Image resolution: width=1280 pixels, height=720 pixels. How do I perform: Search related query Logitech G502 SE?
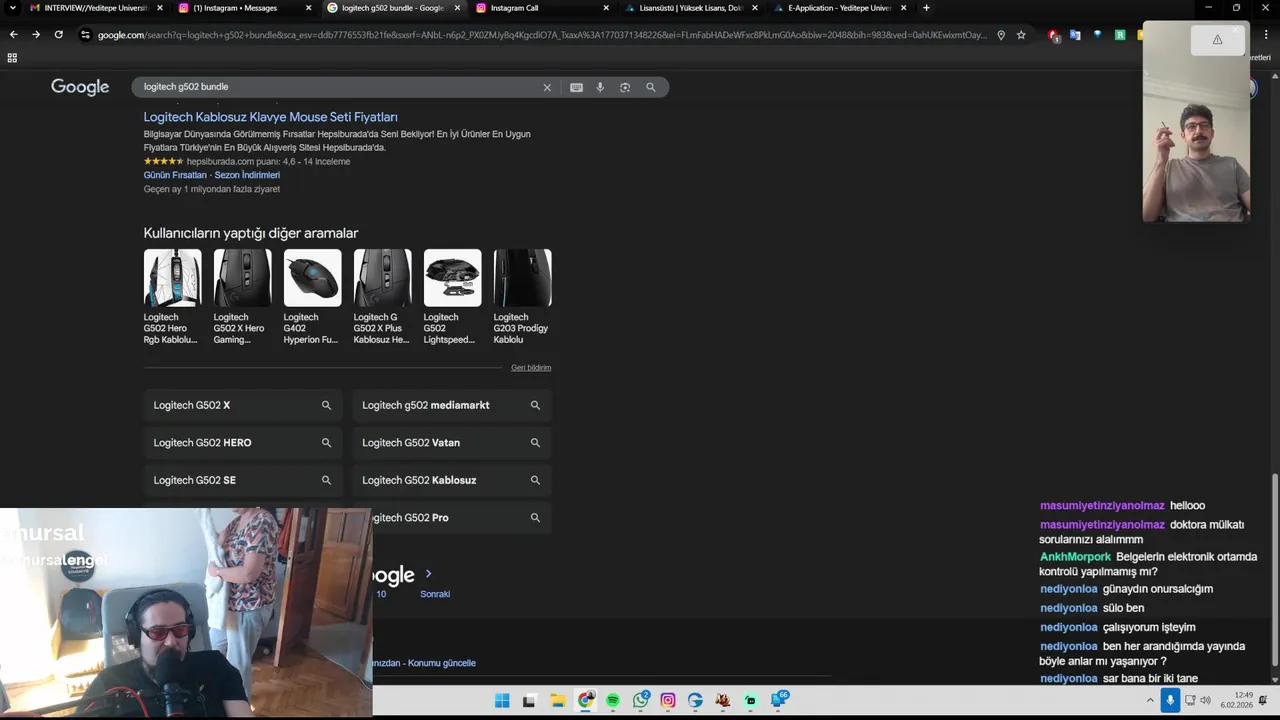[243, 480]
